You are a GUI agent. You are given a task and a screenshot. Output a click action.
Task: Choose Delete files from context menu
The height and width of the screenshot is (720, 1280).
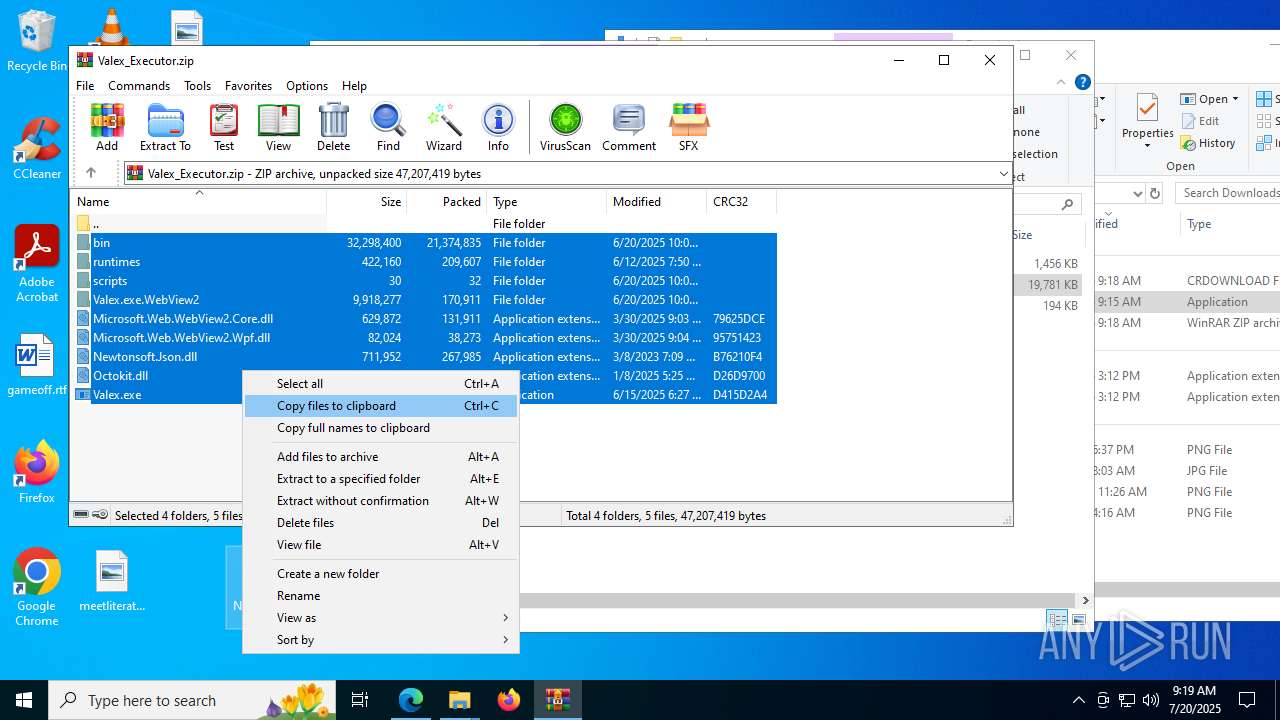[x=381, y=523]
